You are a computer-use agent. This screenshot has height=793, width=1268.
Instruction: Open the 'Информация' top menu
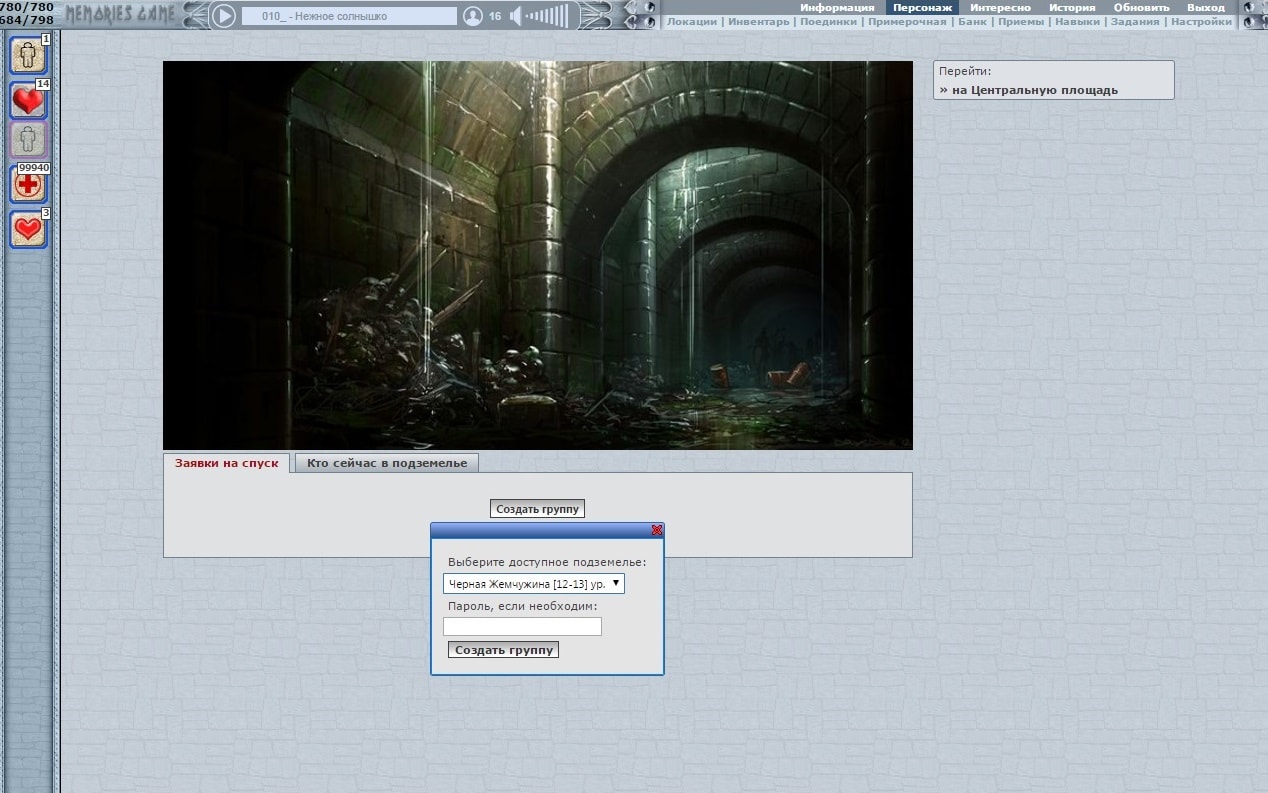pyautogui.click(x=837, y=7)
